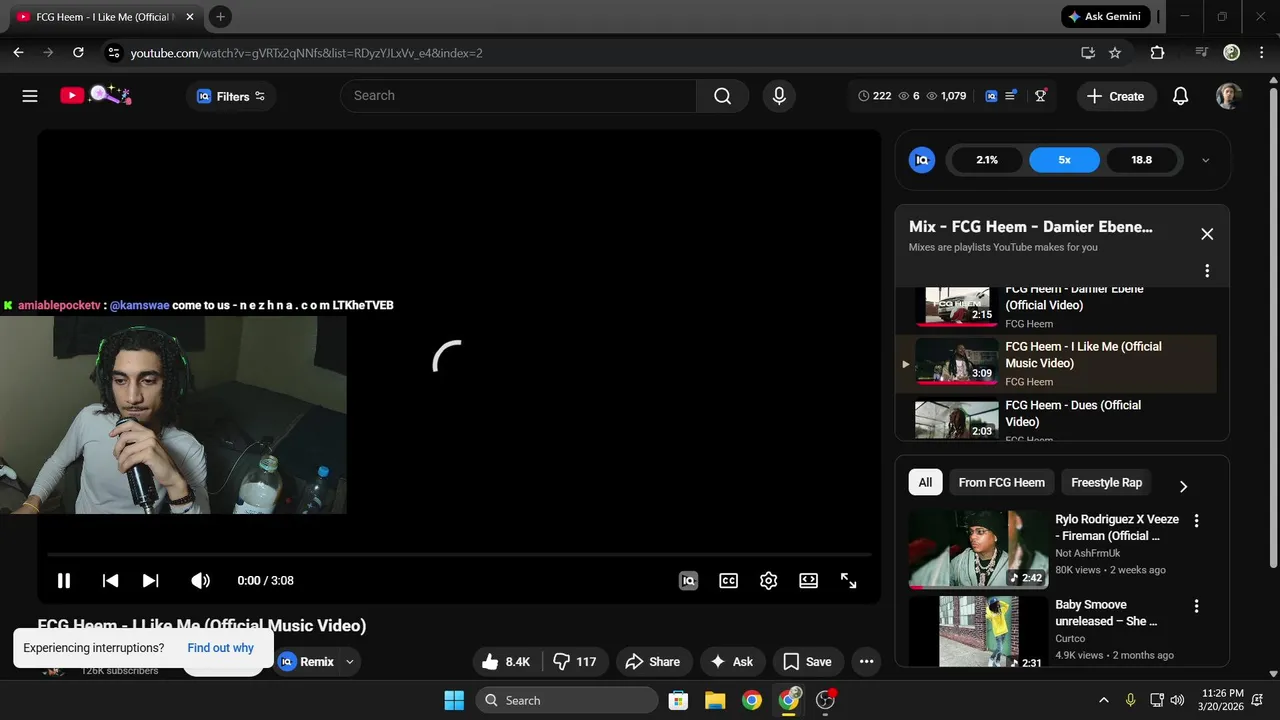Screen dimensions: 1280x720
Task: Toggle theater mode
Action: click(808, 580)
